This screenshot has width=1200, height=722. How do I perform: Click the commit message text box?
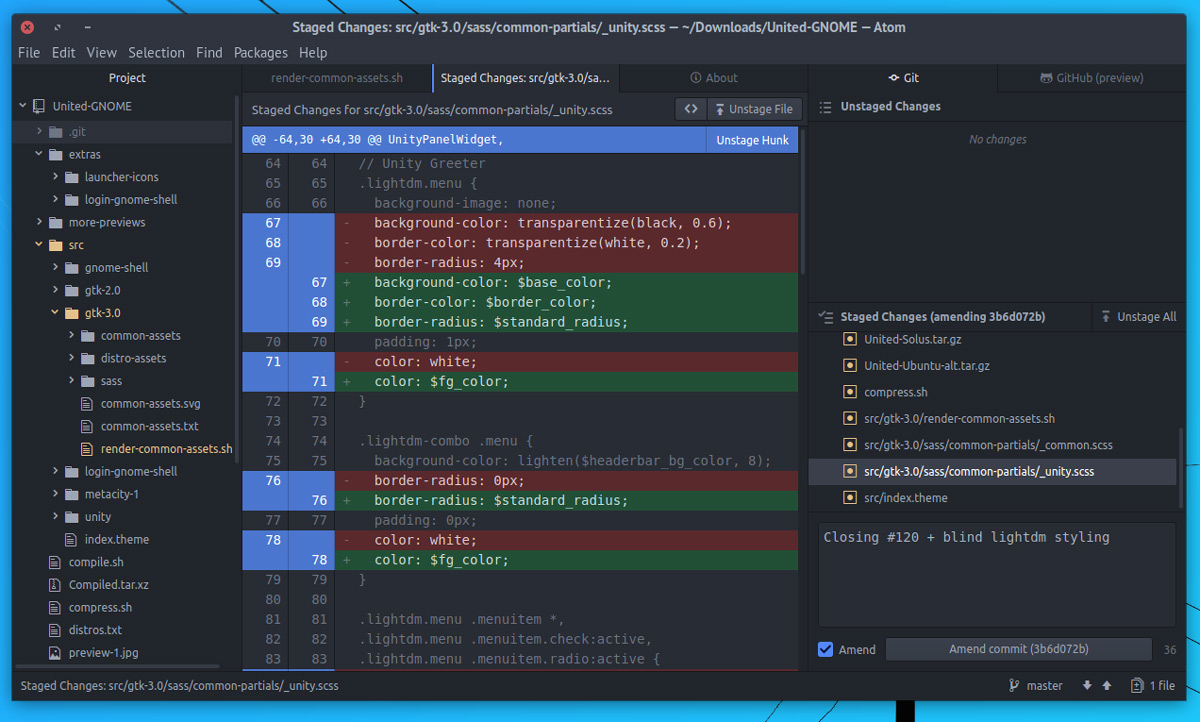[997, 574]
